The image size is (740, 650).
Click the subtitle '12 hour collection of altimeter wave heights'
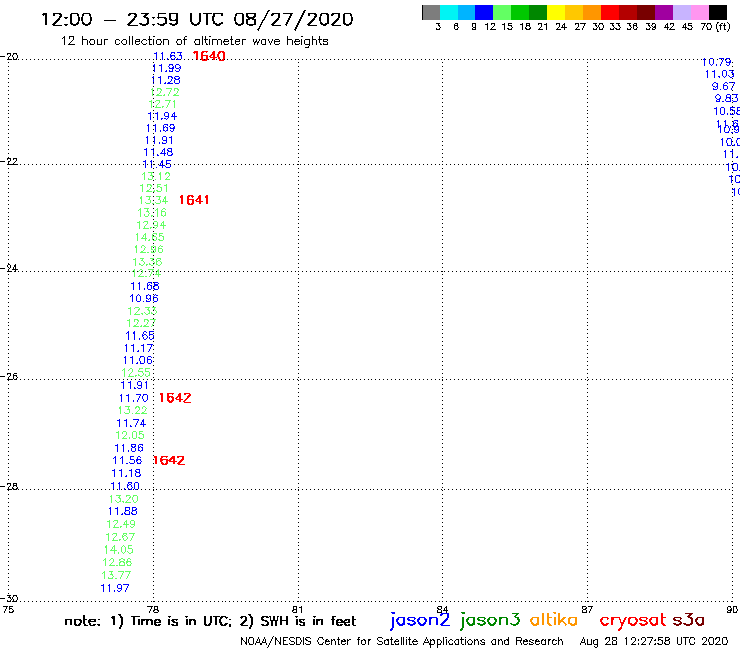(194, 41)
